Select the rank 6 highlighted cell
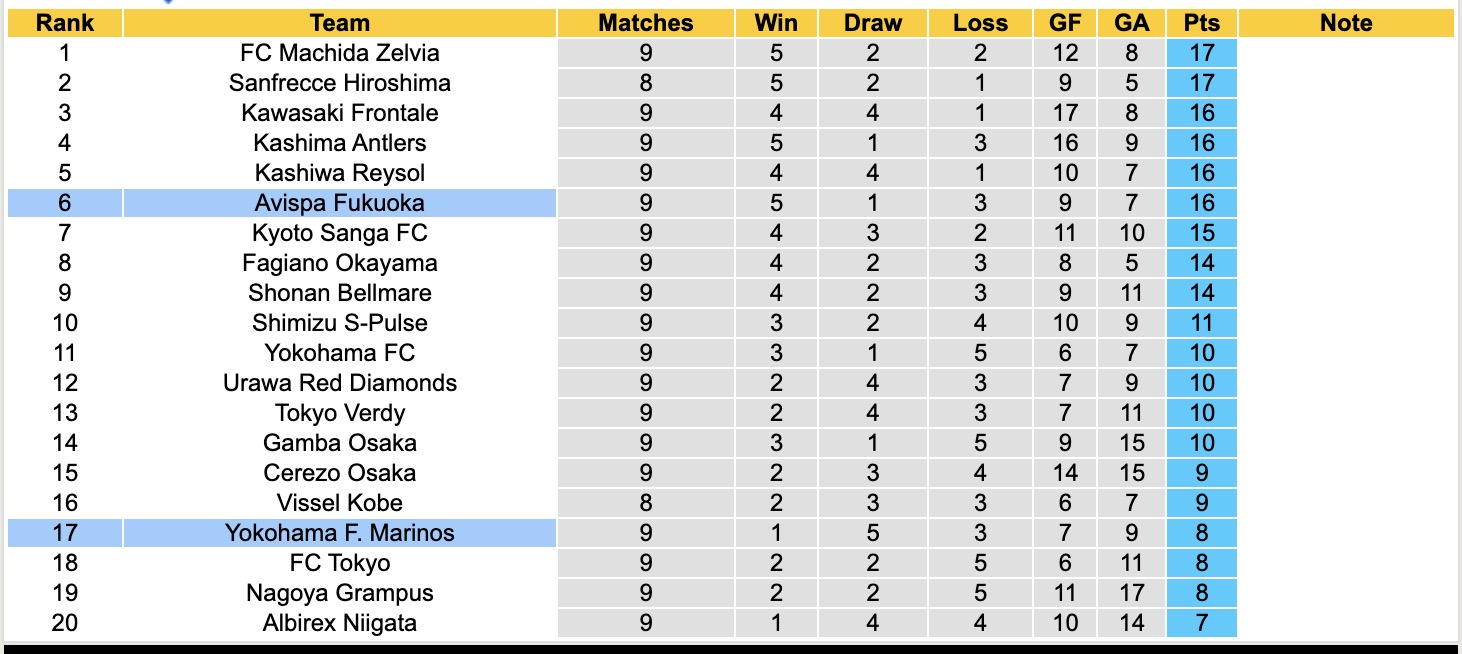 (x=64, y=203)
